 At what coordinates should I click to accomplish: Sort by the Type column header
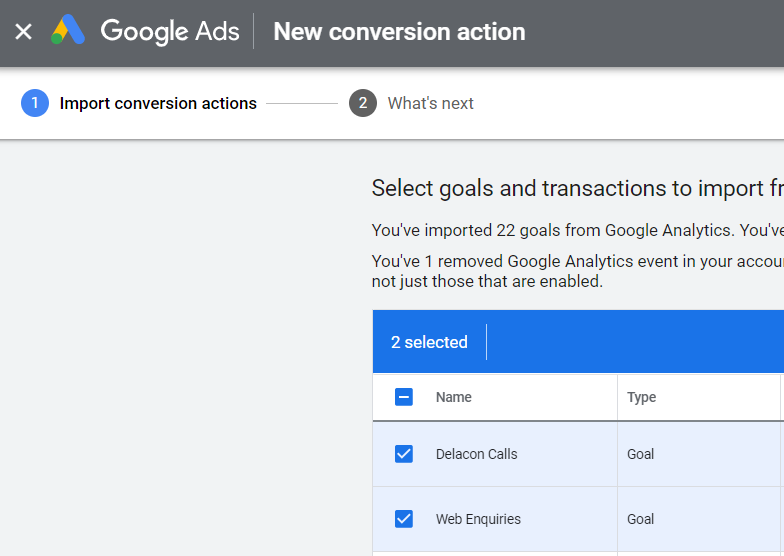[x=642, y=397]
